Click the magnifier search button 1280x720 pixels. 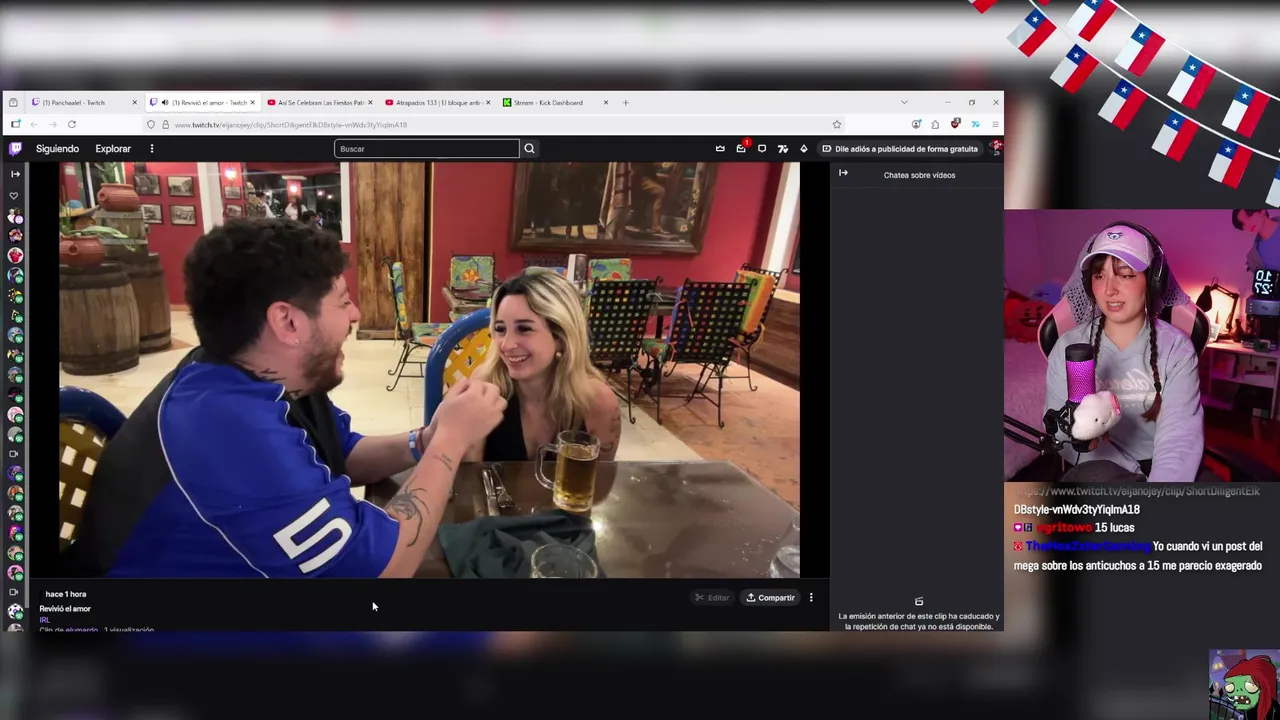530,149
